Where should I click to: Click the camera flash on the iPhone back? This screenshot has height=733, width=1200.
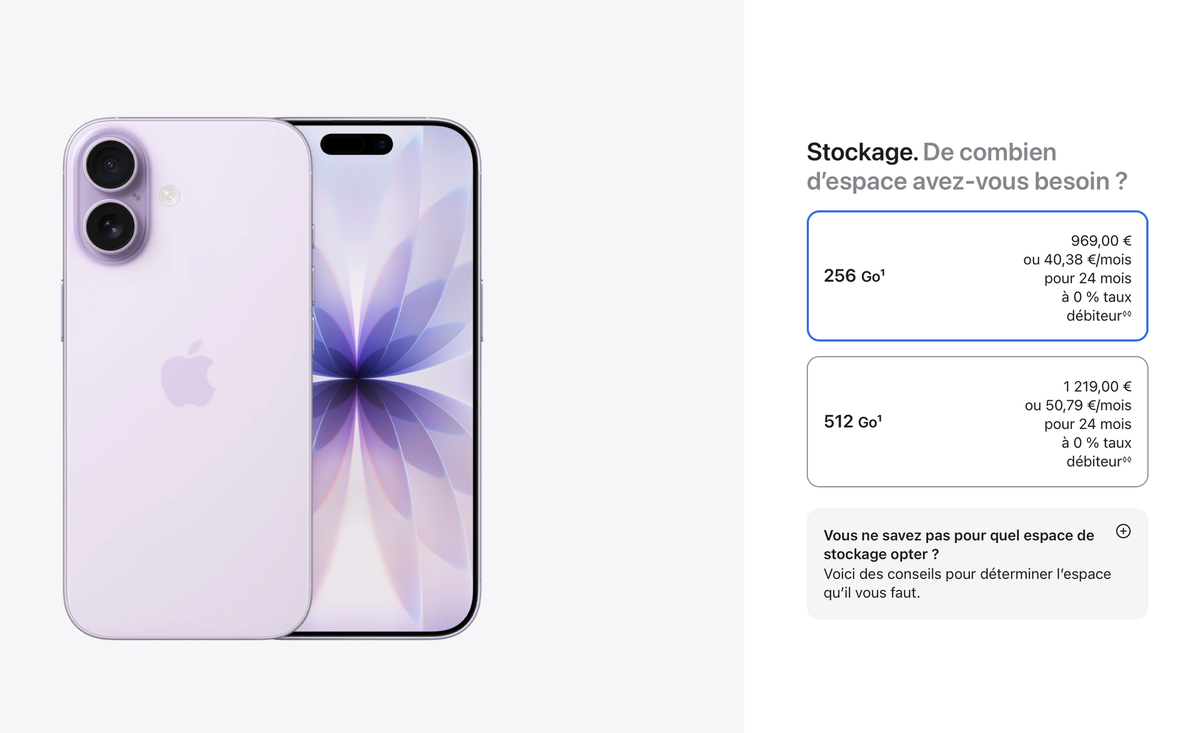coord(169,195)
